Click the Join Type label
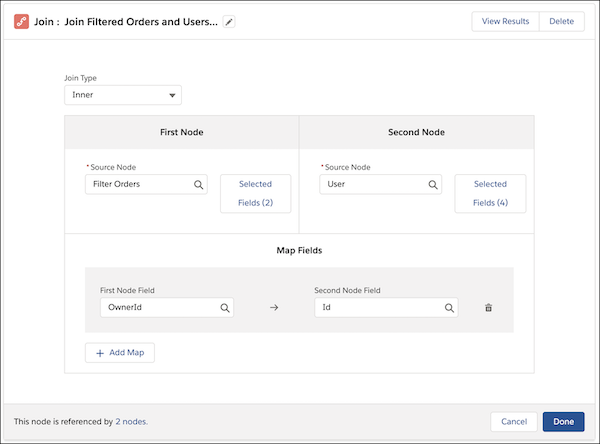The image size is (600, 444). point(80,78)
